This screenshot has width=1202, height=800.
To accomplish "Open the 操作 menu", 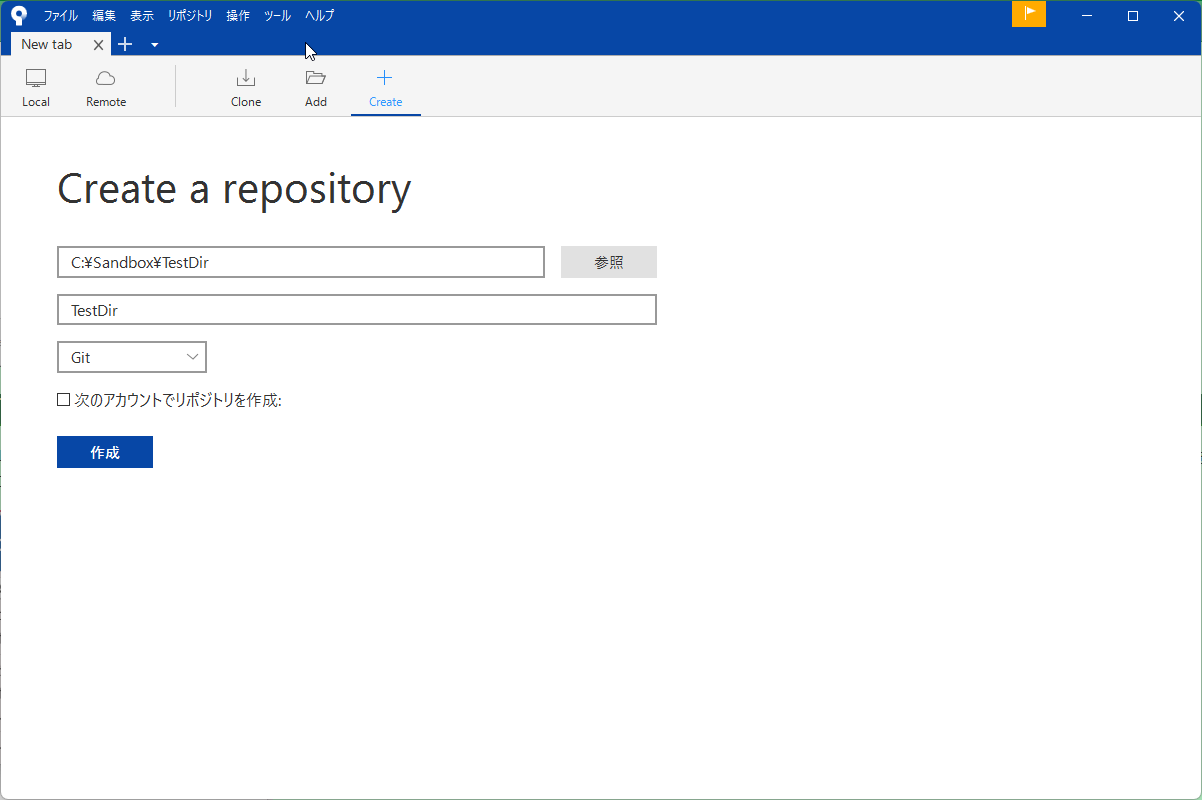I will pos(238,16).
